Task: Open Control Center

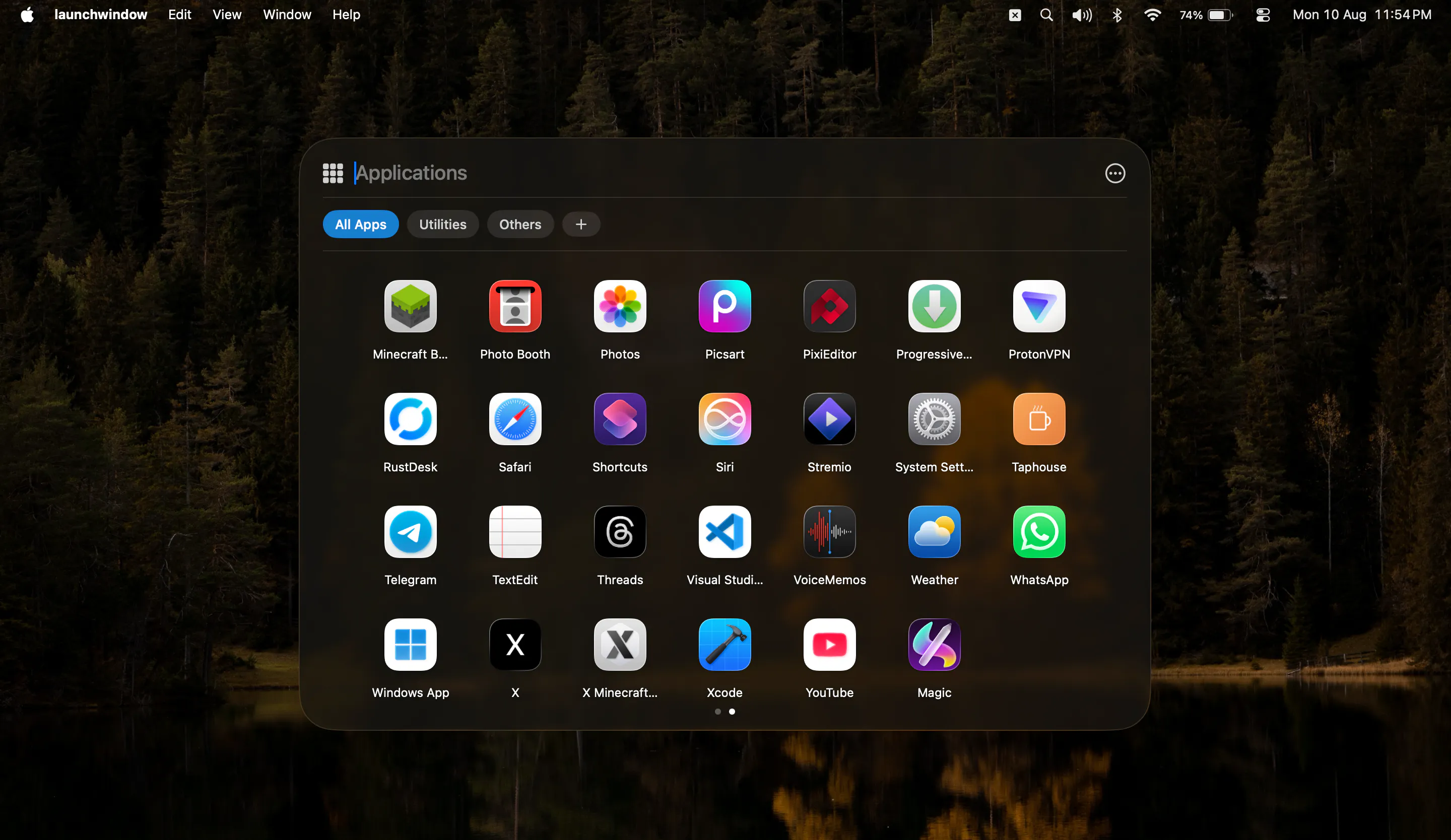Action: 1263,15
